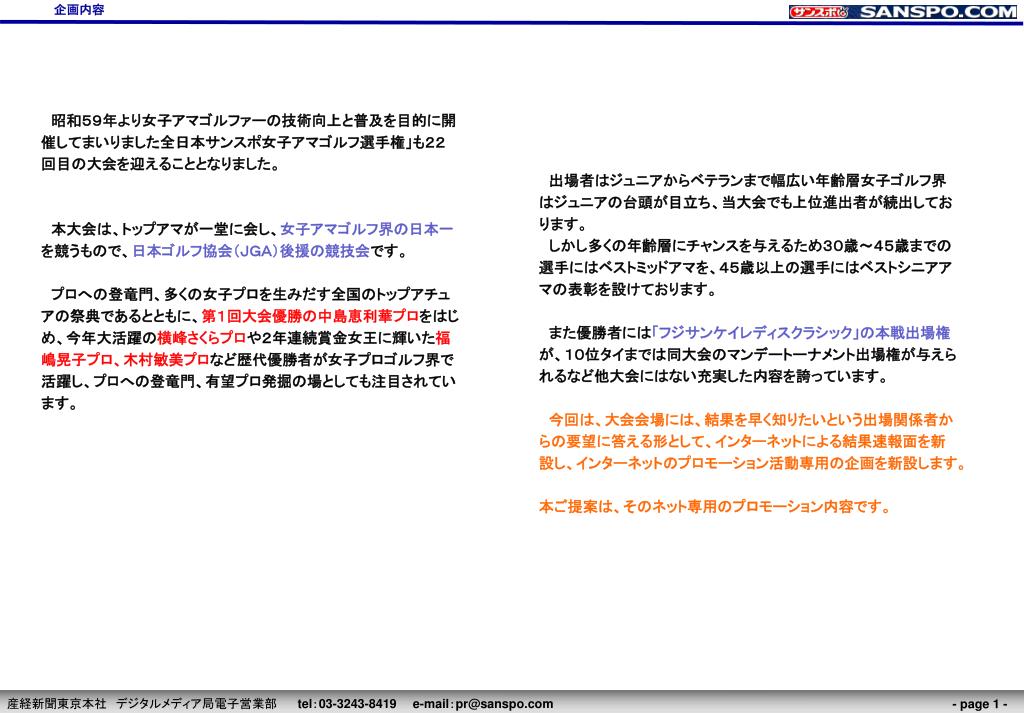Click red text 木村敏美プロ
The height and width of the screenshot is (713, 1024).
167,360
